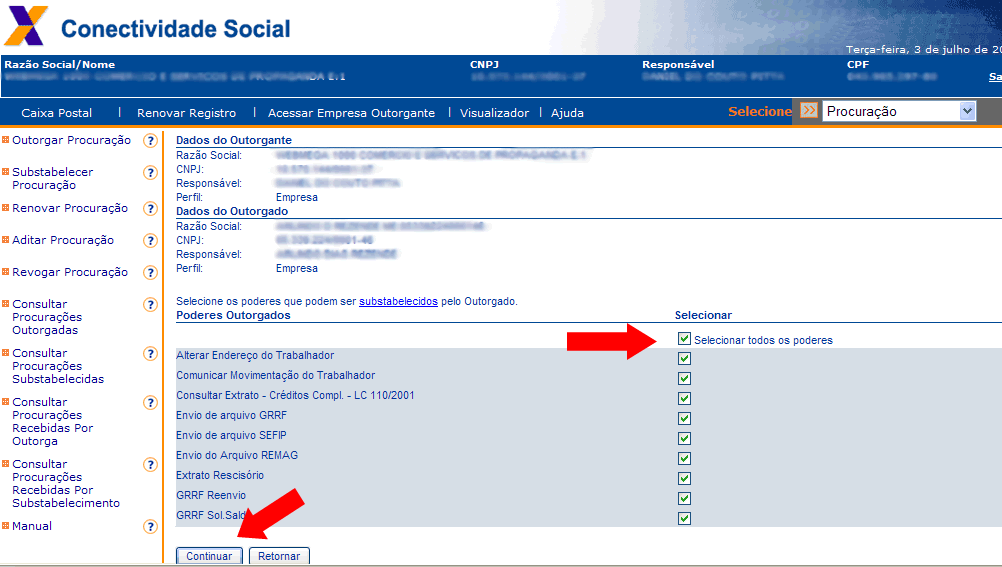Click help icon beside Consultar Procurações Outorgadas
This screenshot has width=1002, height=567.
tap(150, 304)
